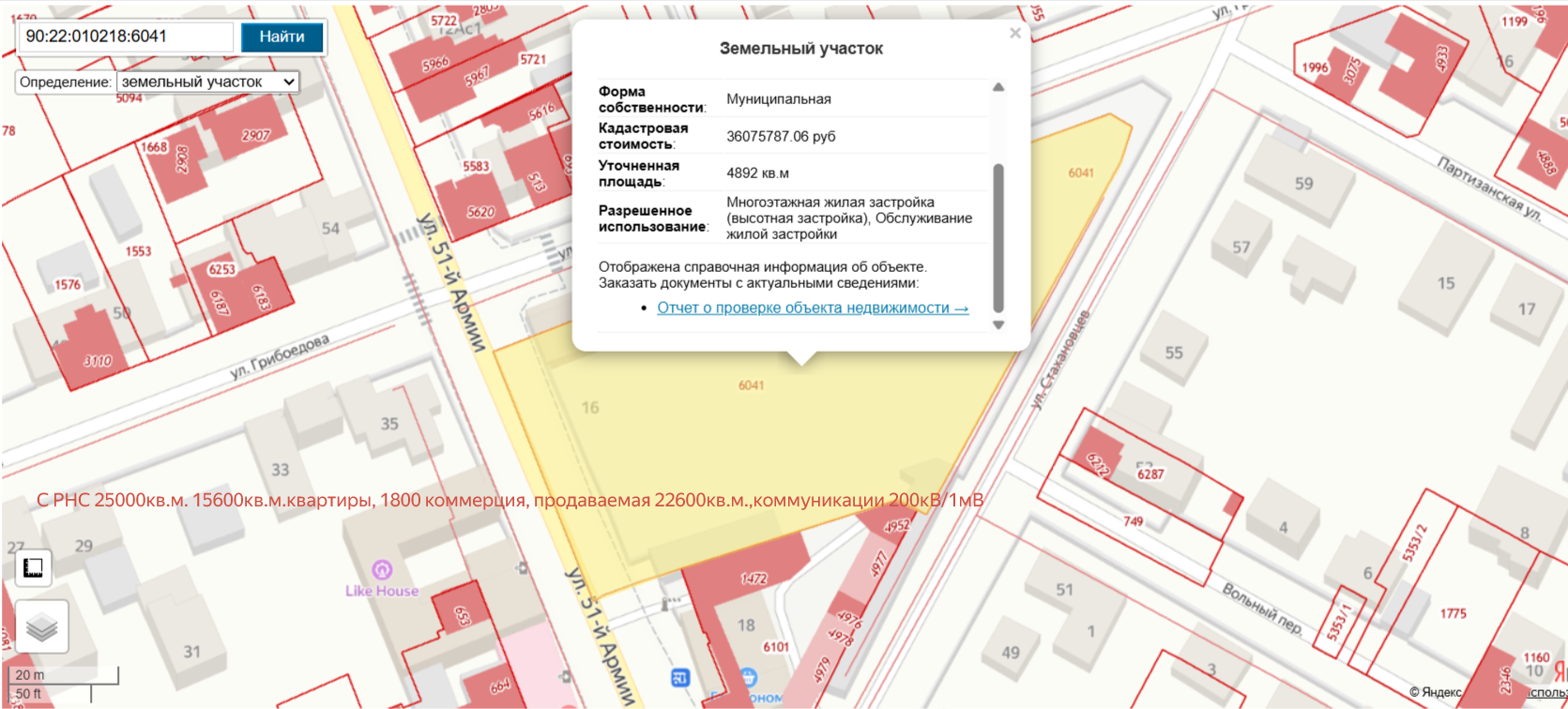This screenshot has width=1568, height=709.
Task: Click the info popup scroll up arrow
Action: tap(998, 87)
